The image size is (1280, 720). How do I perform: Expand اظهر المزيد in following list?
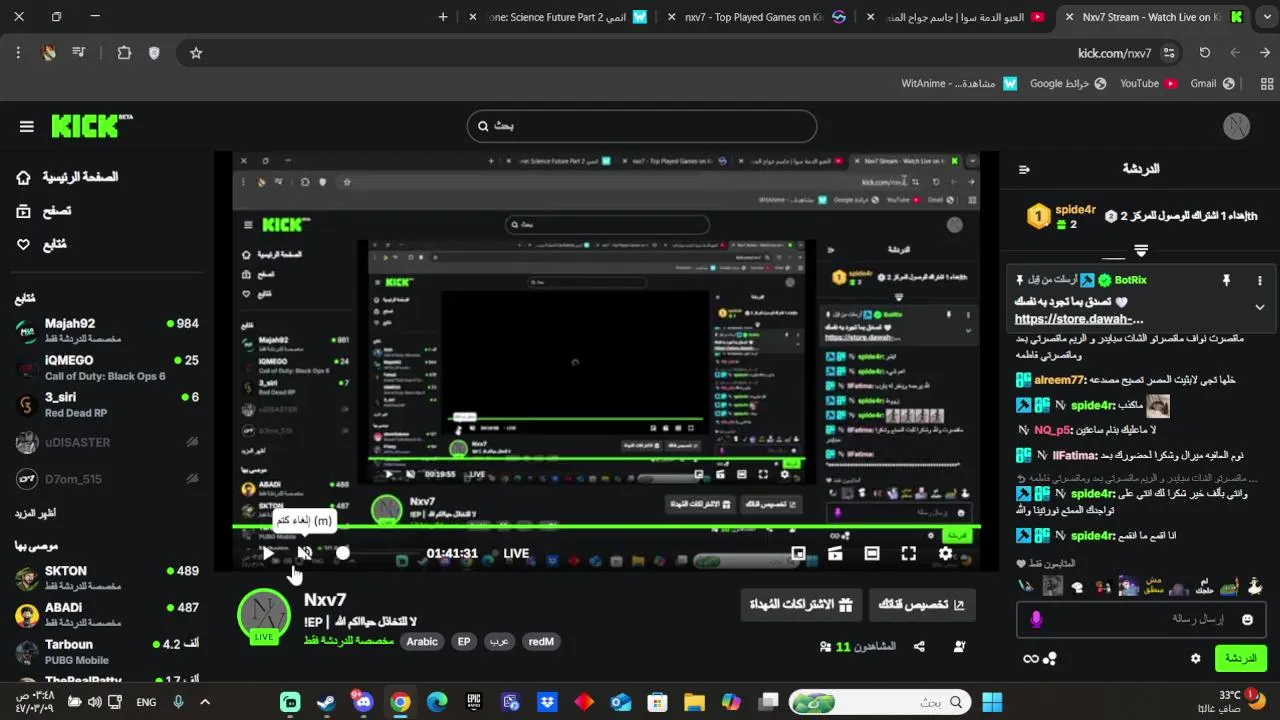point(35,513)
